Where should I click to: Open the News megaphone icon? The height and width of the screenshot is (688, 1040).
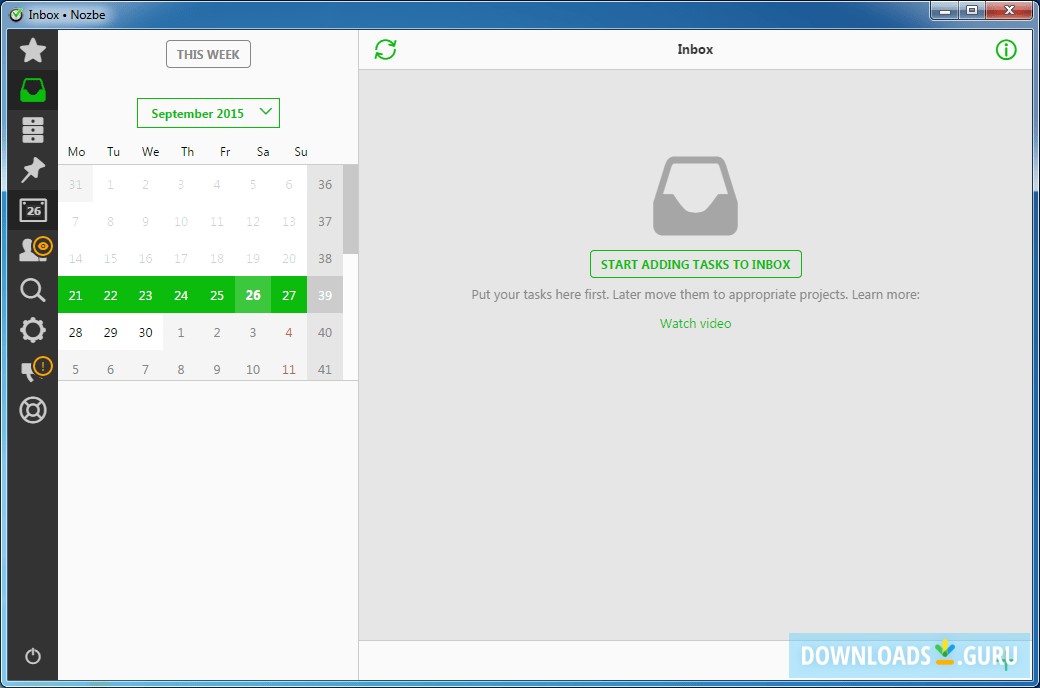[35, 369]
